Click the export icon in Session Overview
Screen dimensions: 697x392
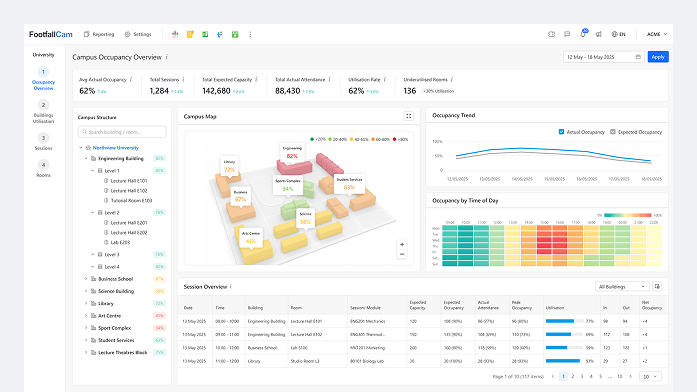(657, 287)
